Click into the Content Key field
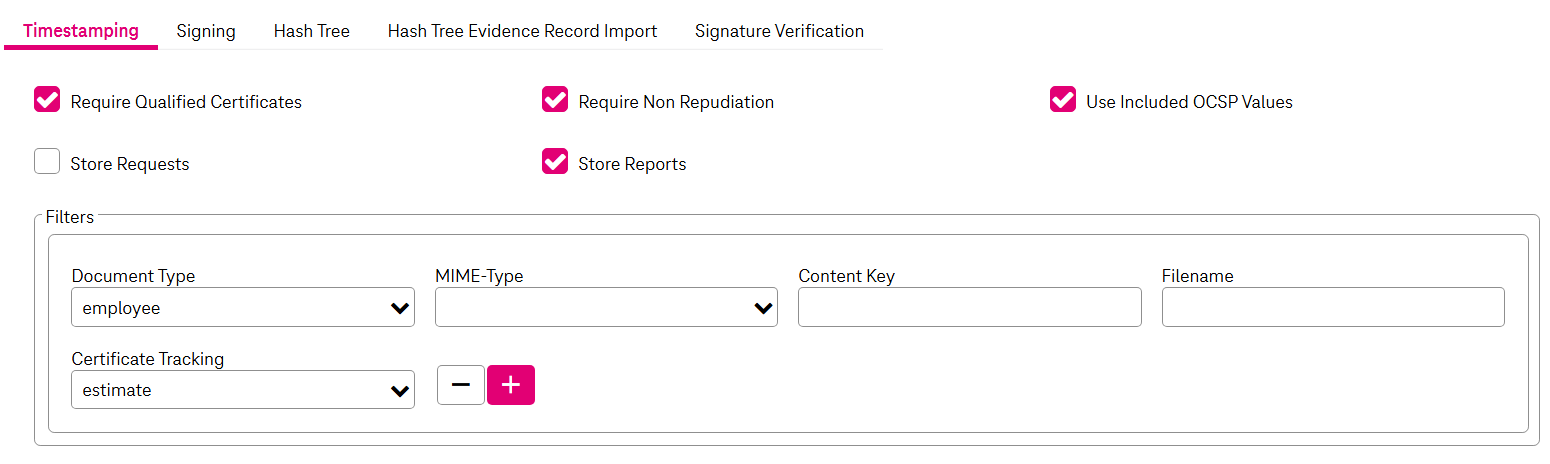 969,308
